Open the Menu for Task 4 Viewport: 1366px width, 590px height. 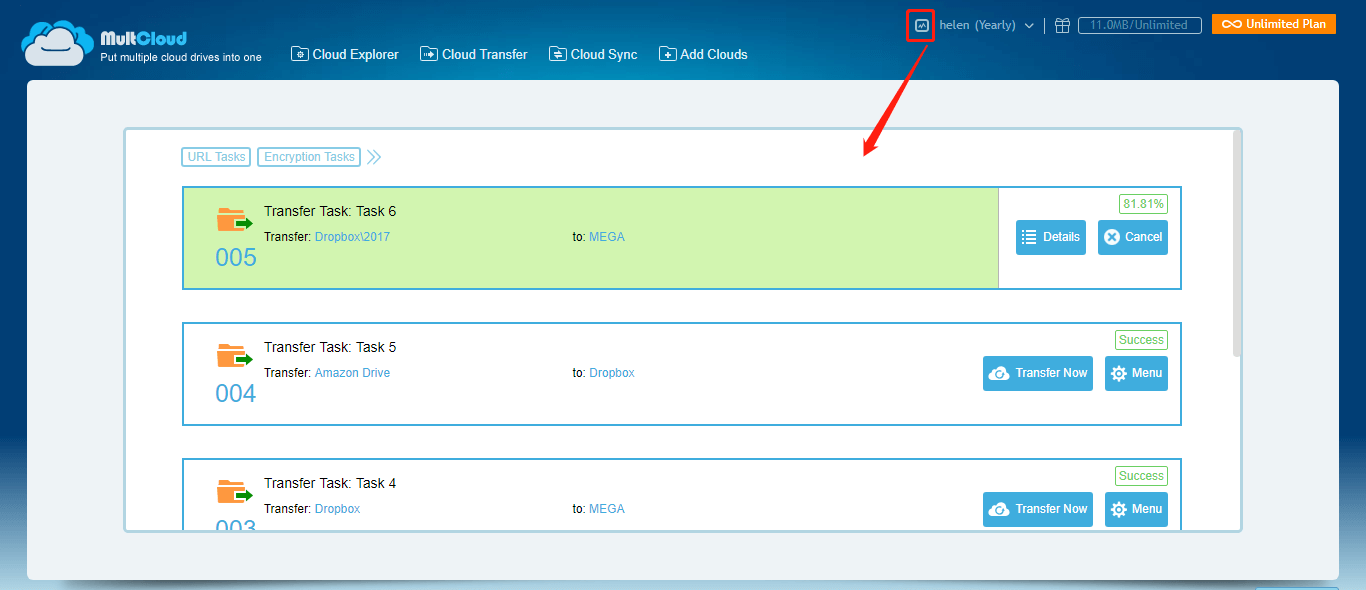click(1136, 509)
